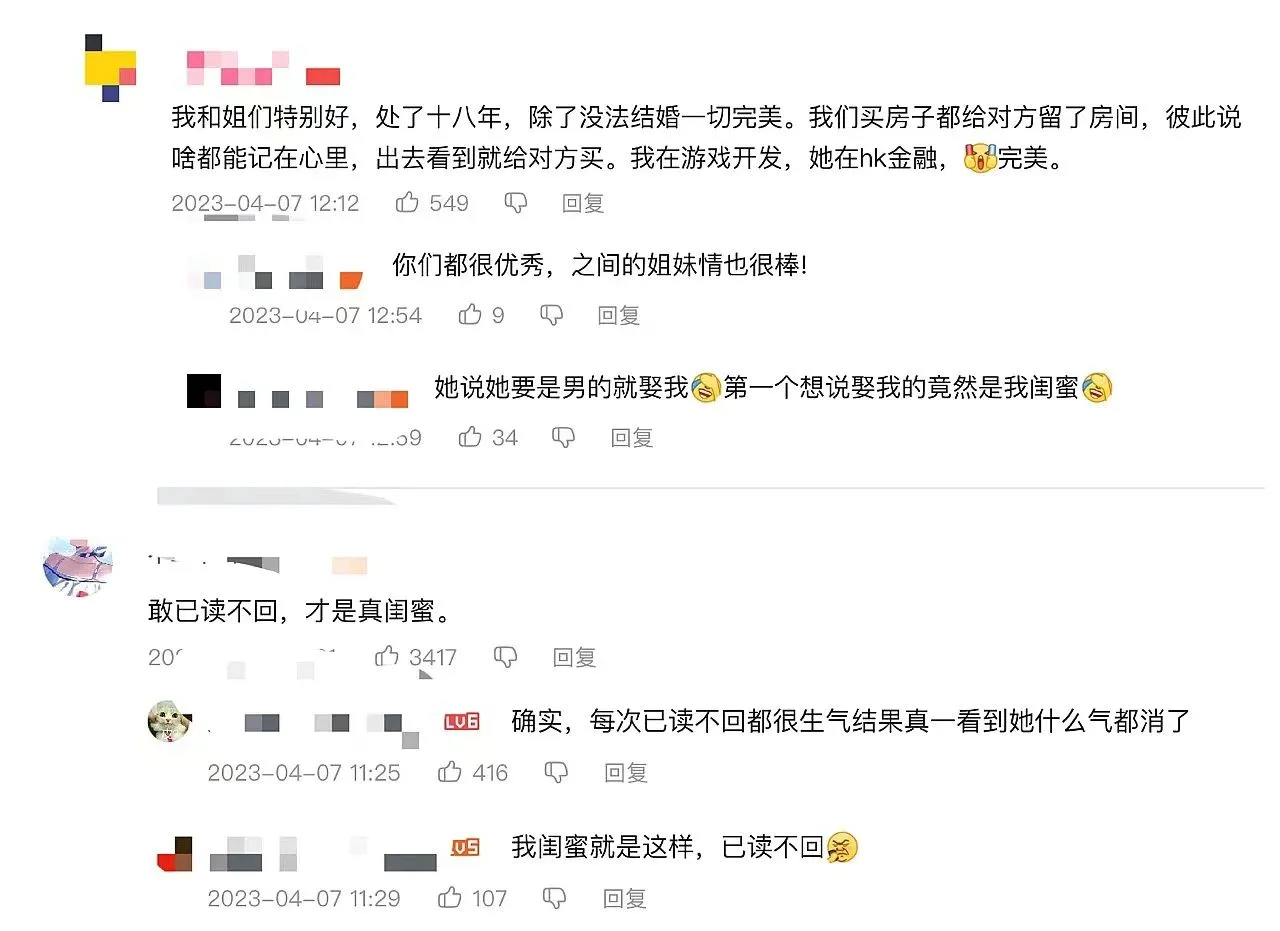Like the comment with 549 likes
This screenshot has height=931, width=1280.
[x=407, y=203]
